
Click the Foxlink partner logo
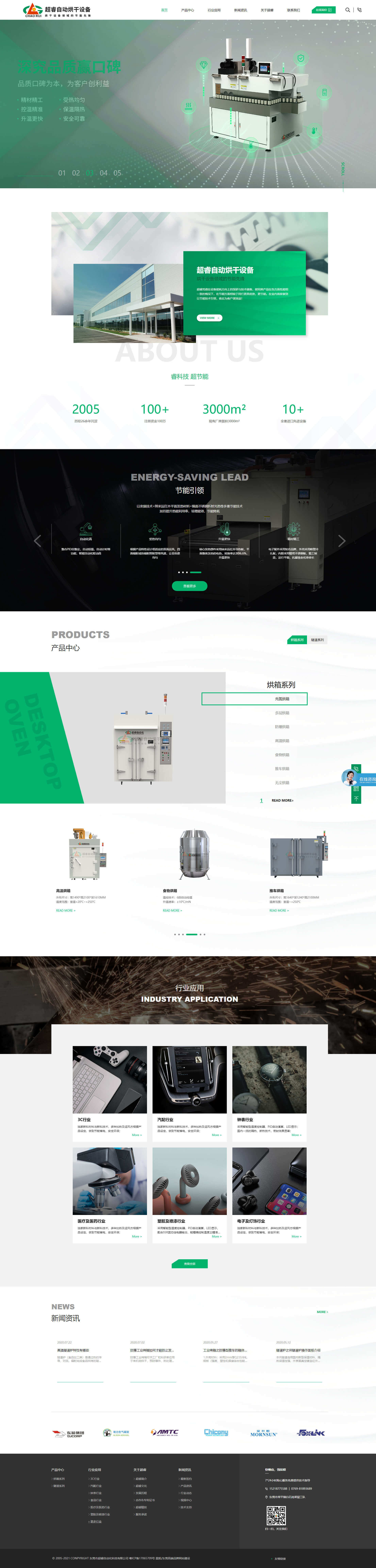coord(311,1433)
